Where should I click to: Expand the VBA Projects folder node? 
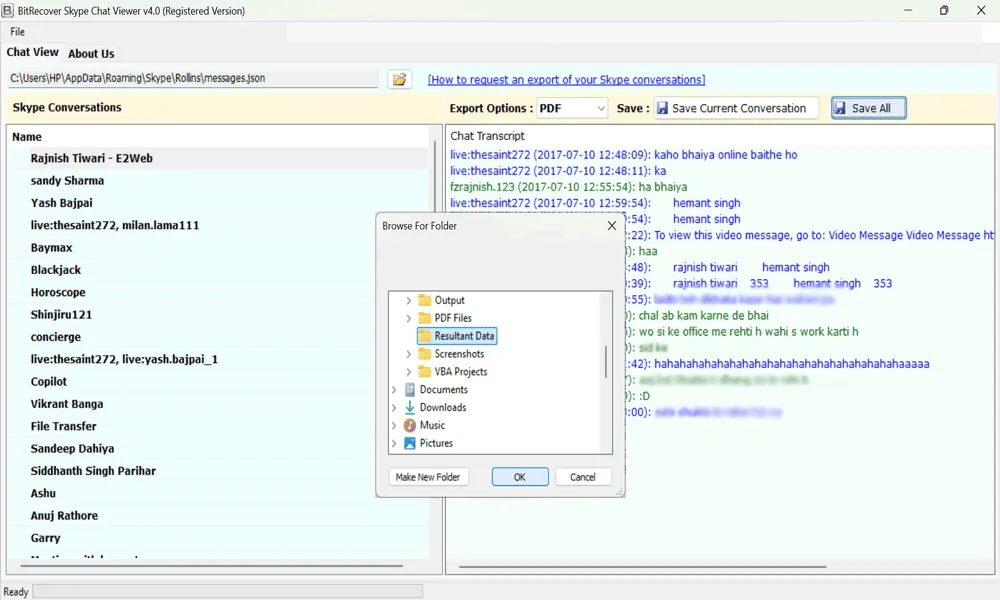[x=408, y=372]
